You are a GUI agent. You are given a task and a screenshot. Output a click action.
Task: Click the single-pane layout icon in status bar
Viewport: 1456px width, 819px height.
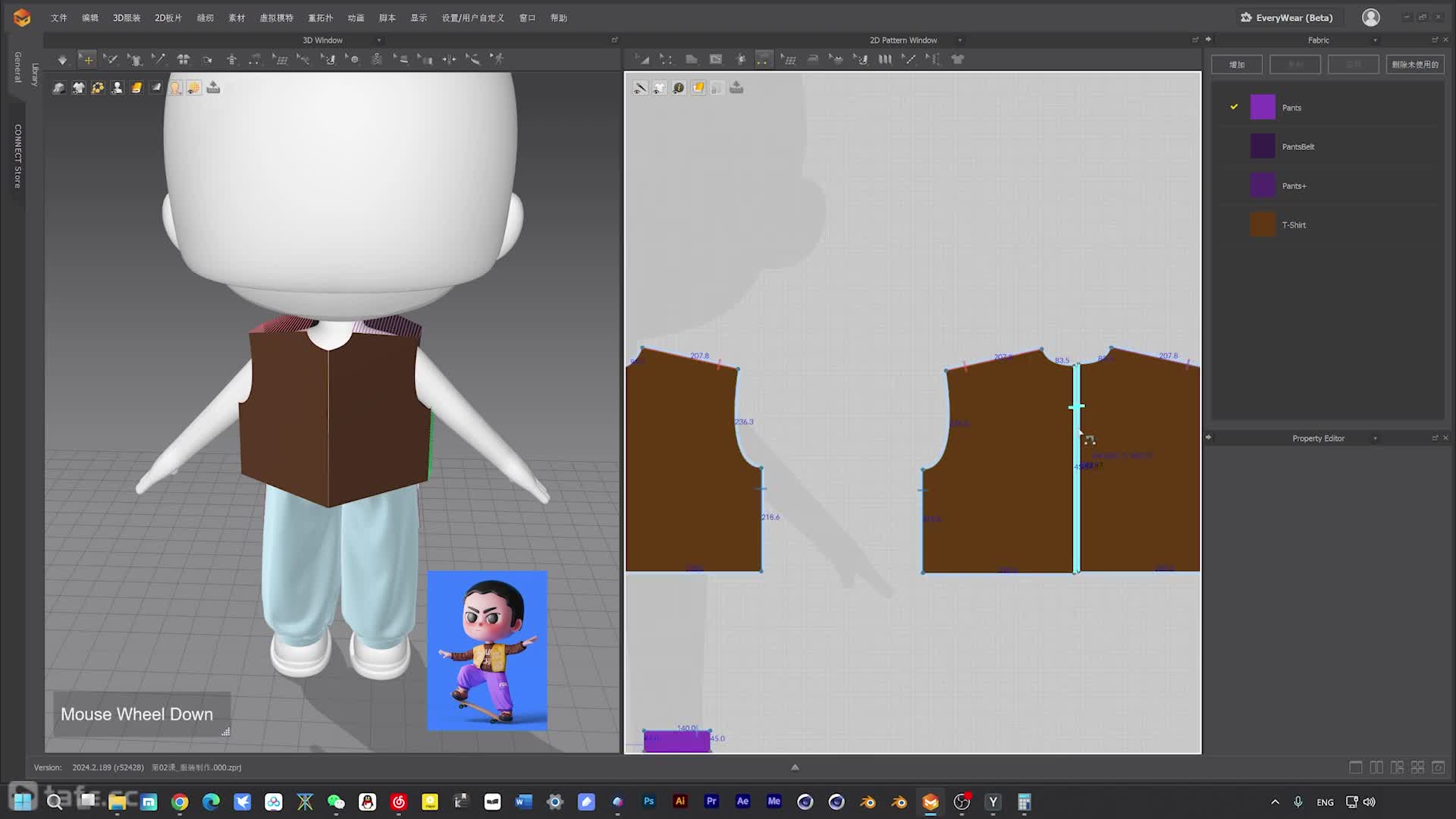[x=1355, y=767]
